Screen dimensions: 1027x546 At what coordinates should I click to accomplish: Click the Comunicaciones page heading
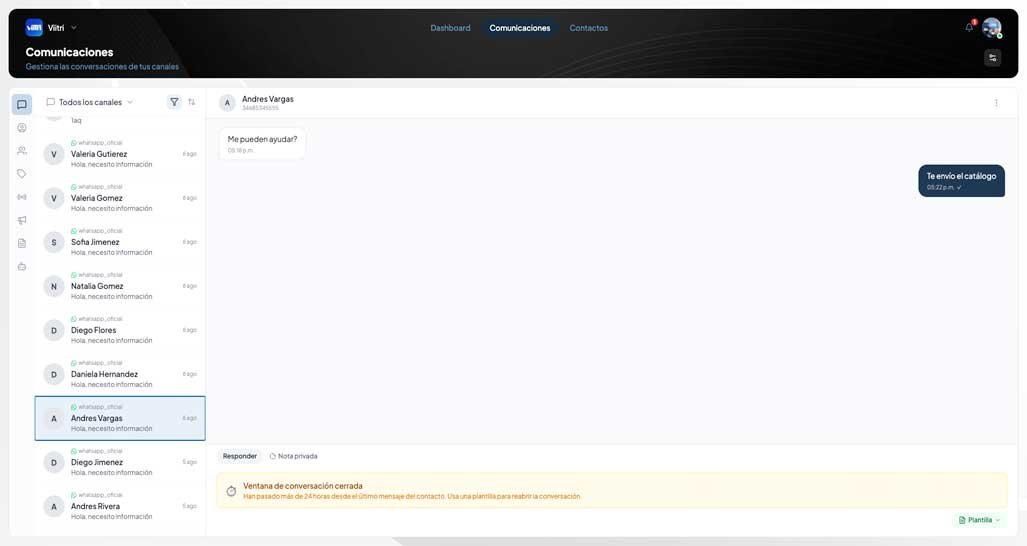[69, 52]
